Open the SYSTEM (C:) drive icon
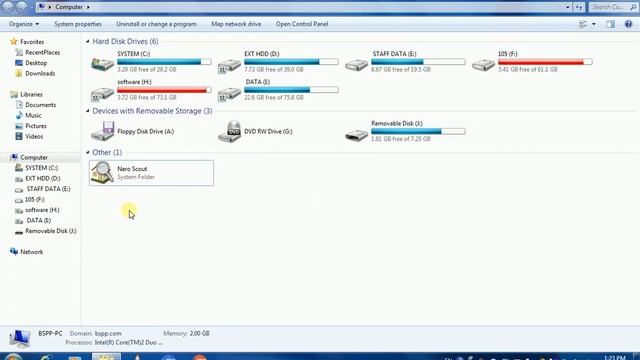The width and height of the screenshot is (640, 360). tap(102, 64)
